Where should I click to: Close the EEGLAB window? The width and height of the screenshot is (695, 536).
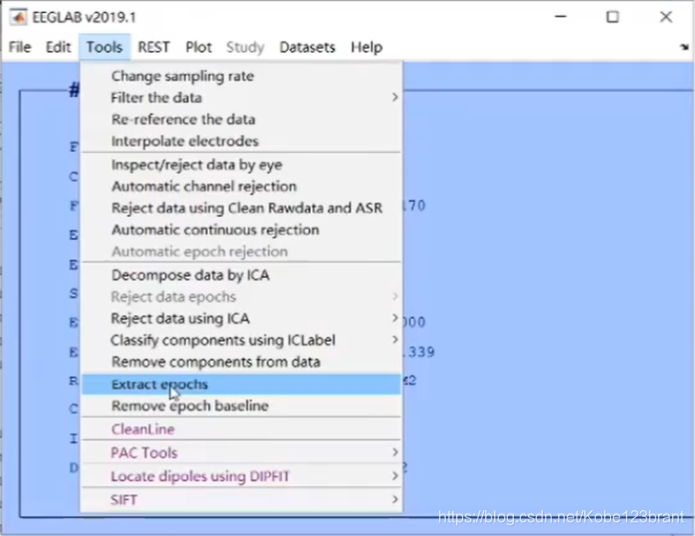point(666,17)
